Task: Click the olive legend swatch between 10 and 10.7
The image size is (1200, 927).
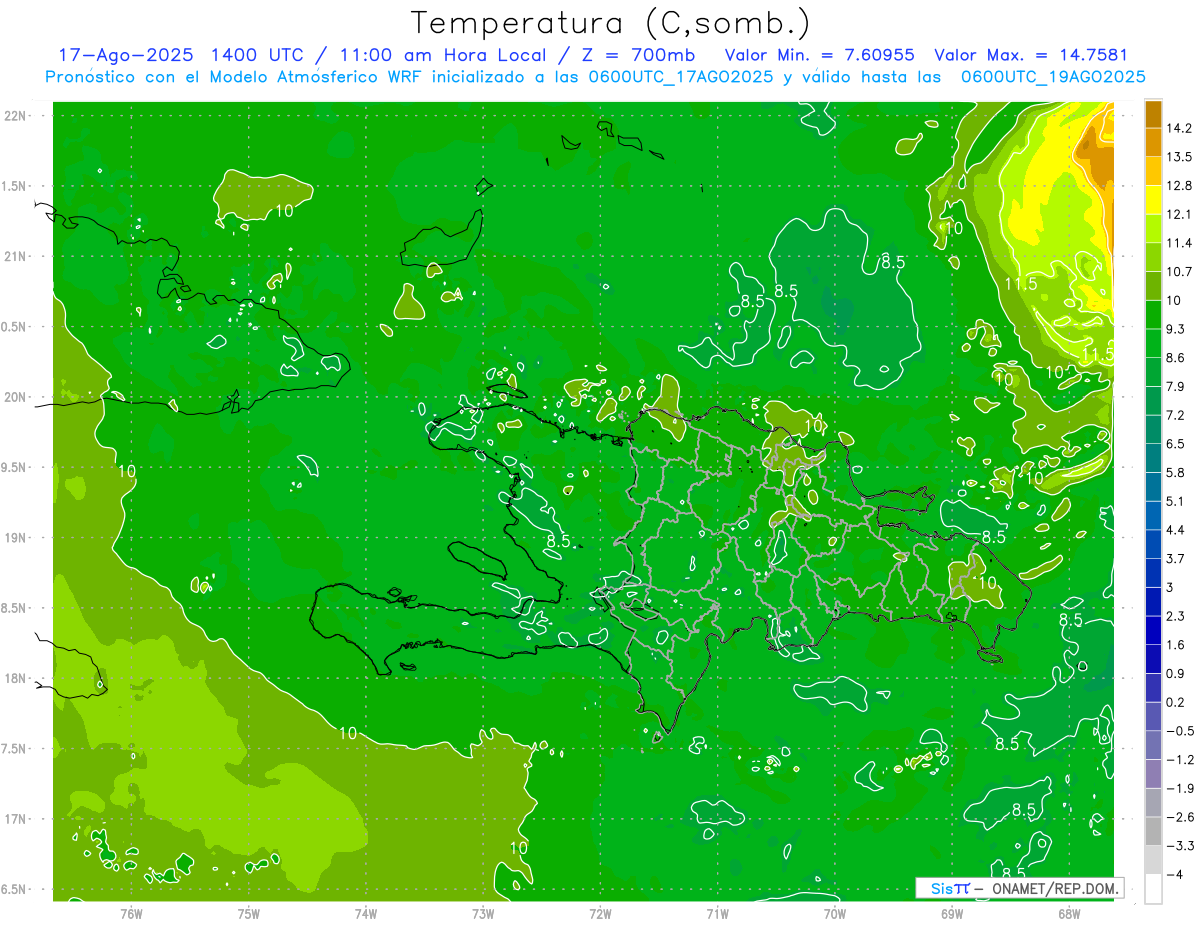Action: pos(1153,286)
